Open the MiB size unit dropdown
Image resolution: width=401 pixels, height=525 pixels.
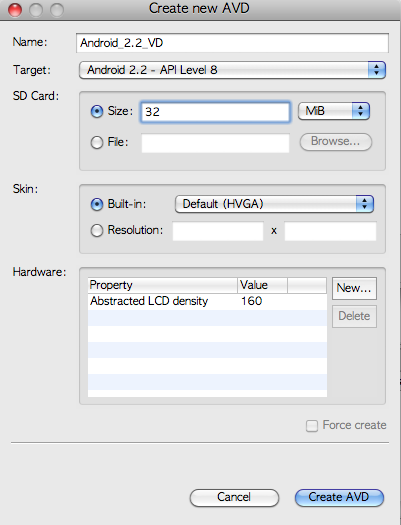point(334,111)
